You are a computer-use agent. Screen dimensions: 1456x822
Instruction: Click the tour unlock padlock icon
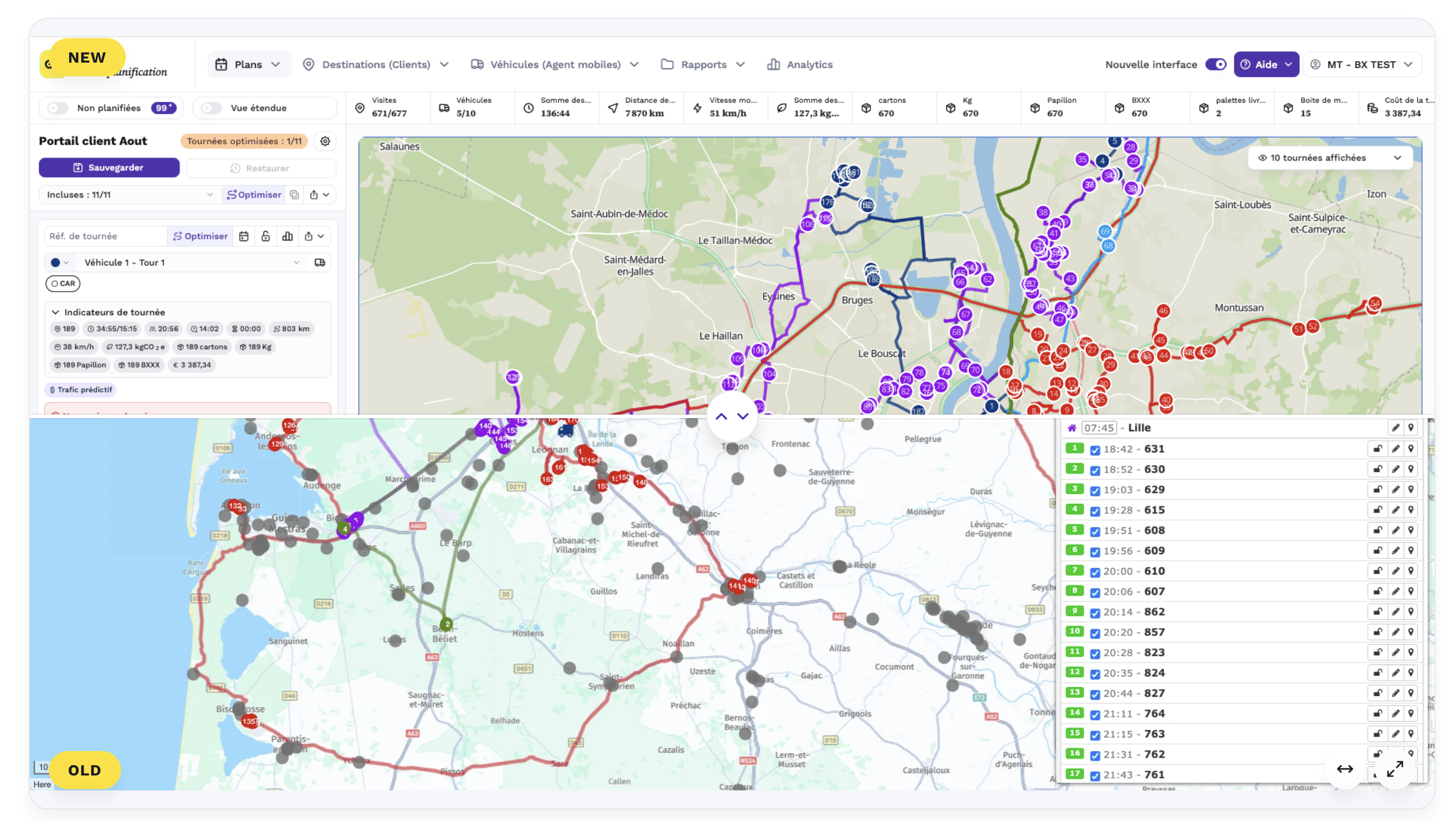[x=266, y=236]
